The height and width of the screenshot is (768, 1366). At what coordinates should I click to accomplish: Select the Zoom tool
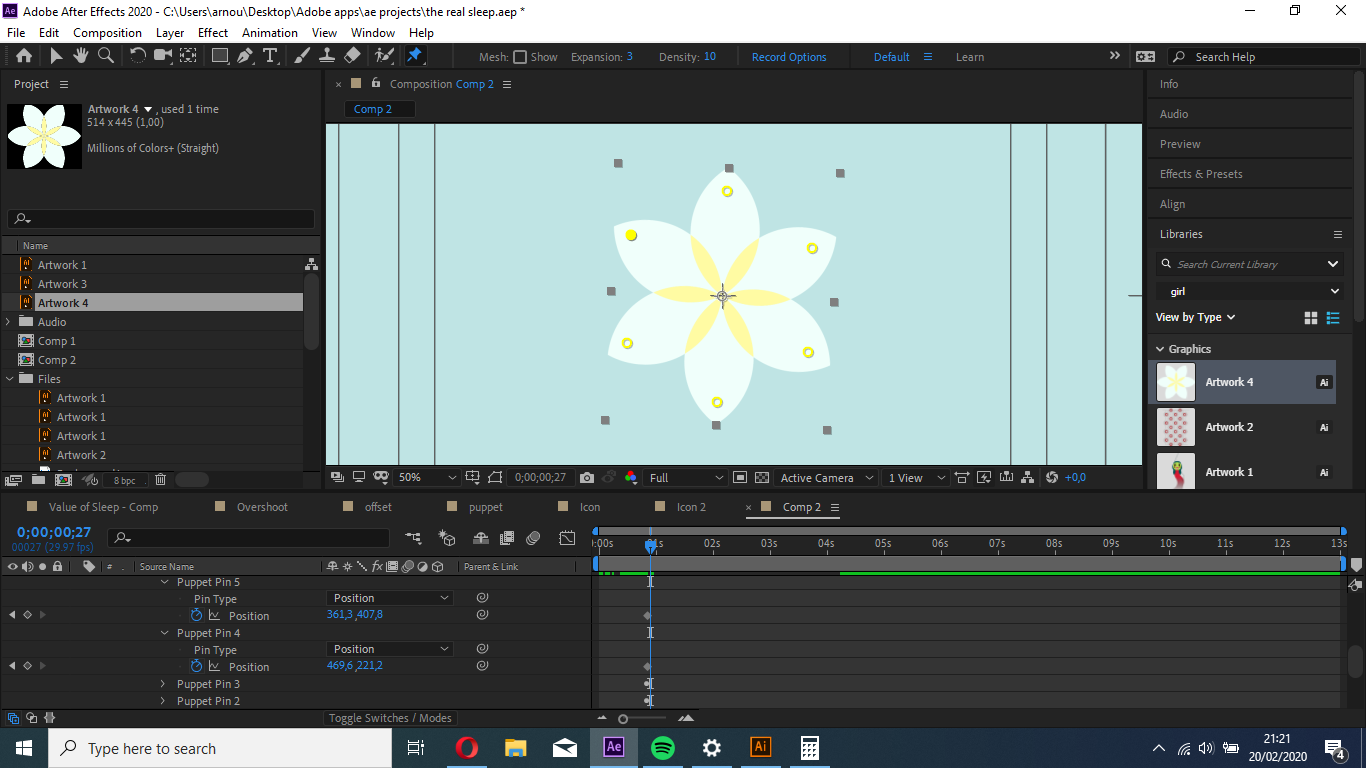pos(105,56)
